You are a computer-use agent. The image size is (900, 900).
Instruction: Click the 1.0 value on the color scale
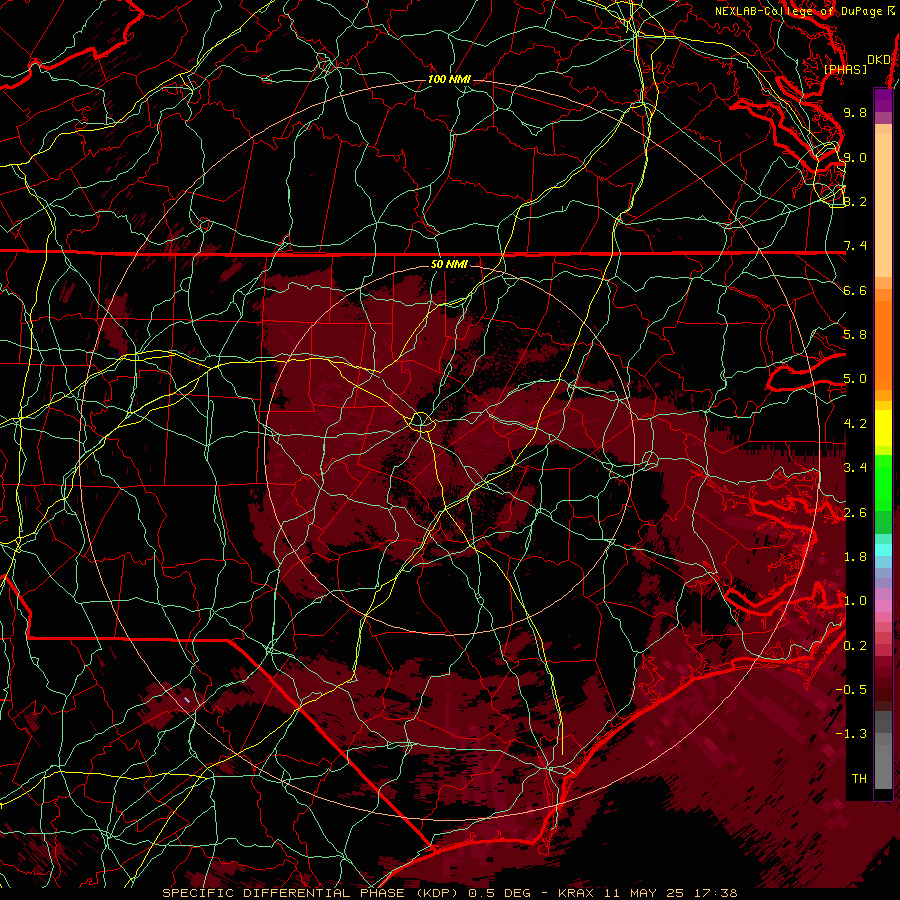[x=855, y=601]
